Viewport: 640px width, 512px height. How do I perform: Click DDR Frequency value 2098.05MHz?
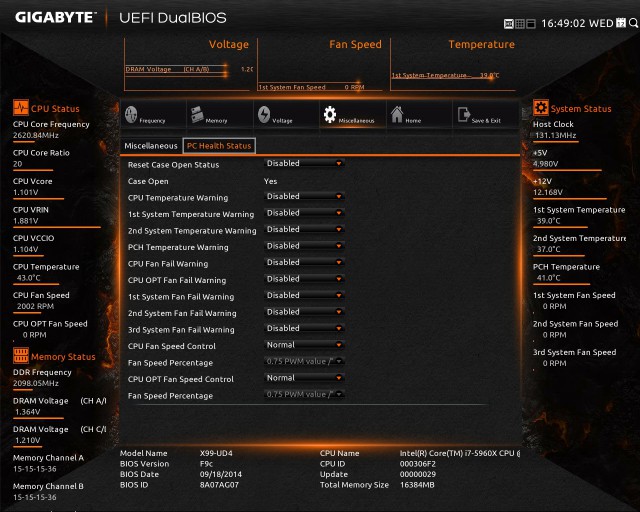tap(36, 383)
